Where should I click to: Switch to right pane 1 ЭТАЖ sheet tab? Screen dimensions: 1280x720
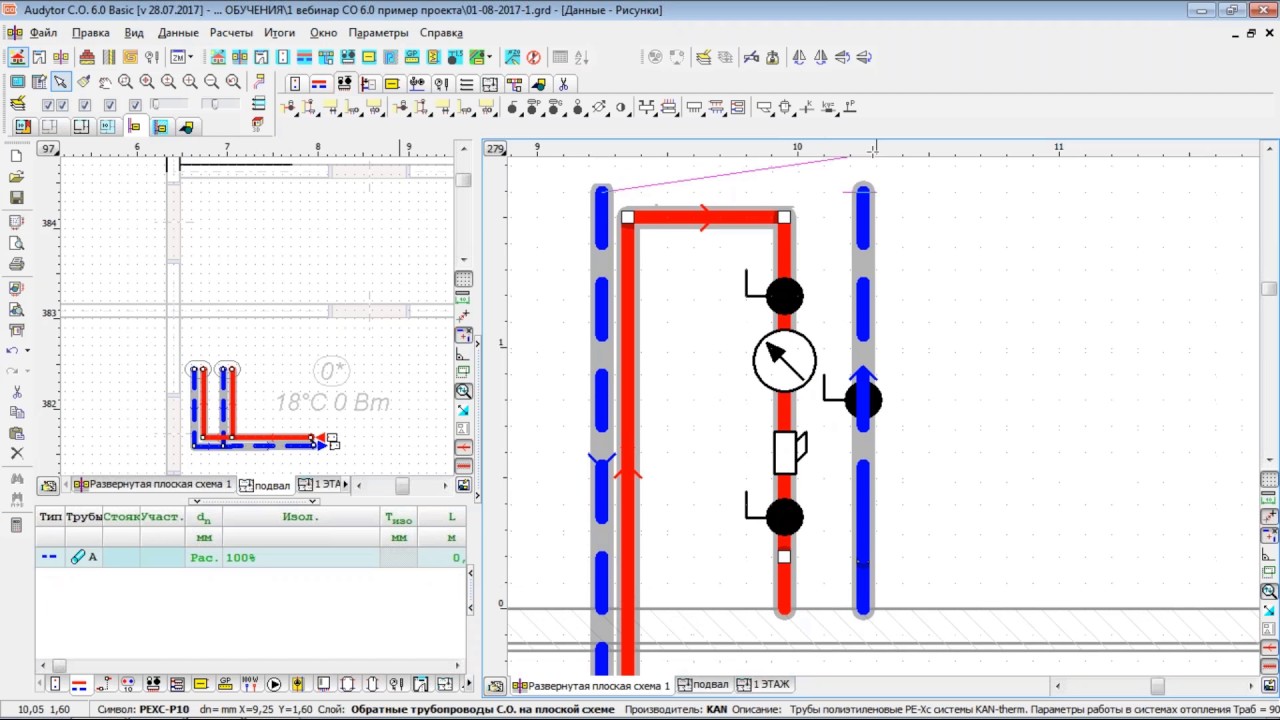coord(763,685)
